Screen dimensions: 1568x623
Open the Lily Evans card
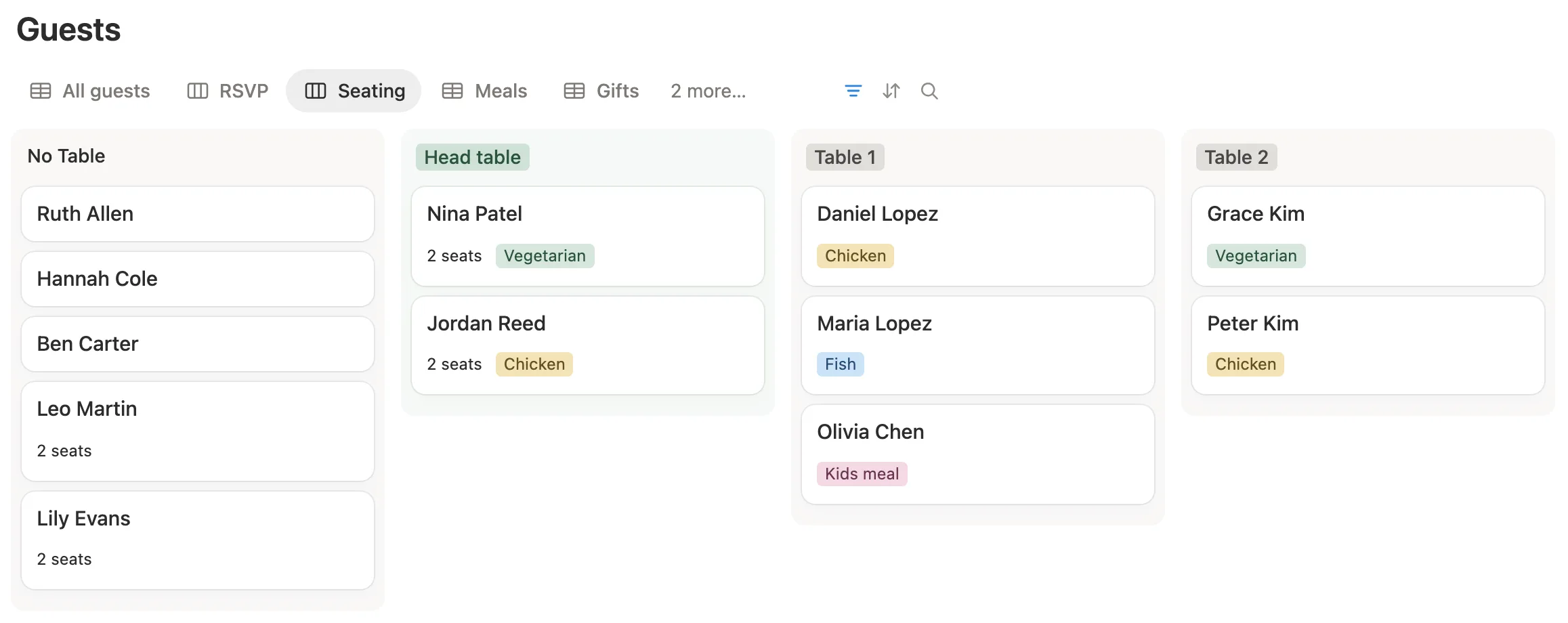click(x=198, y=540)
